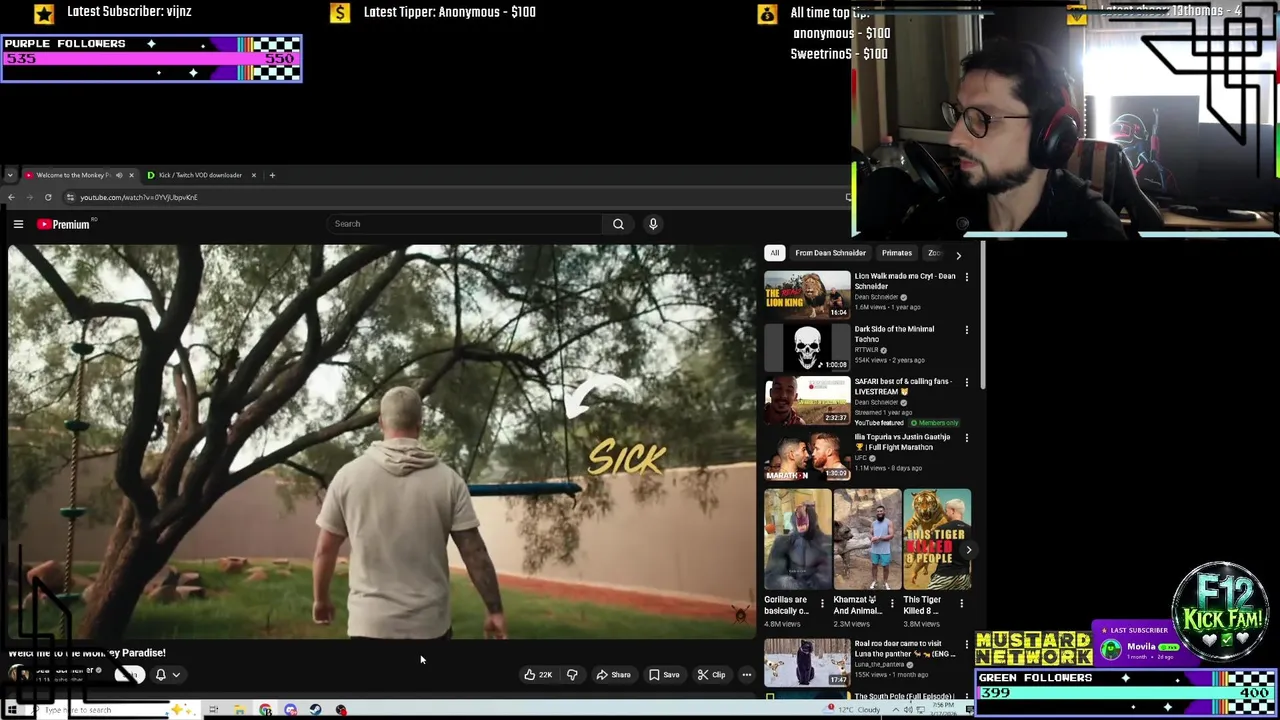Close the Welcome to the Monkey Paradise tab

click(x=131, y=175)
